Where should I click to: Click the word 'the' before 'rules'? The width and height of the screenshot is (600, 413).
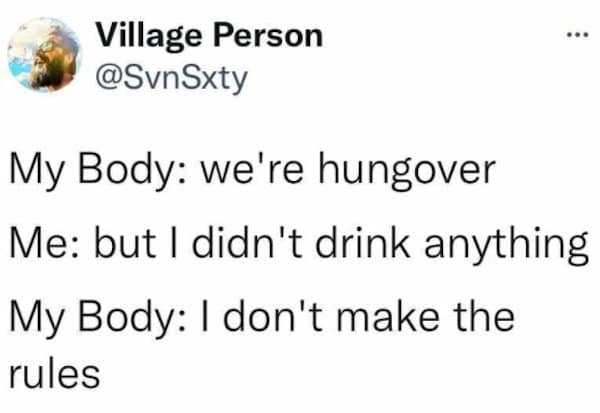click(x=484, y=316)
